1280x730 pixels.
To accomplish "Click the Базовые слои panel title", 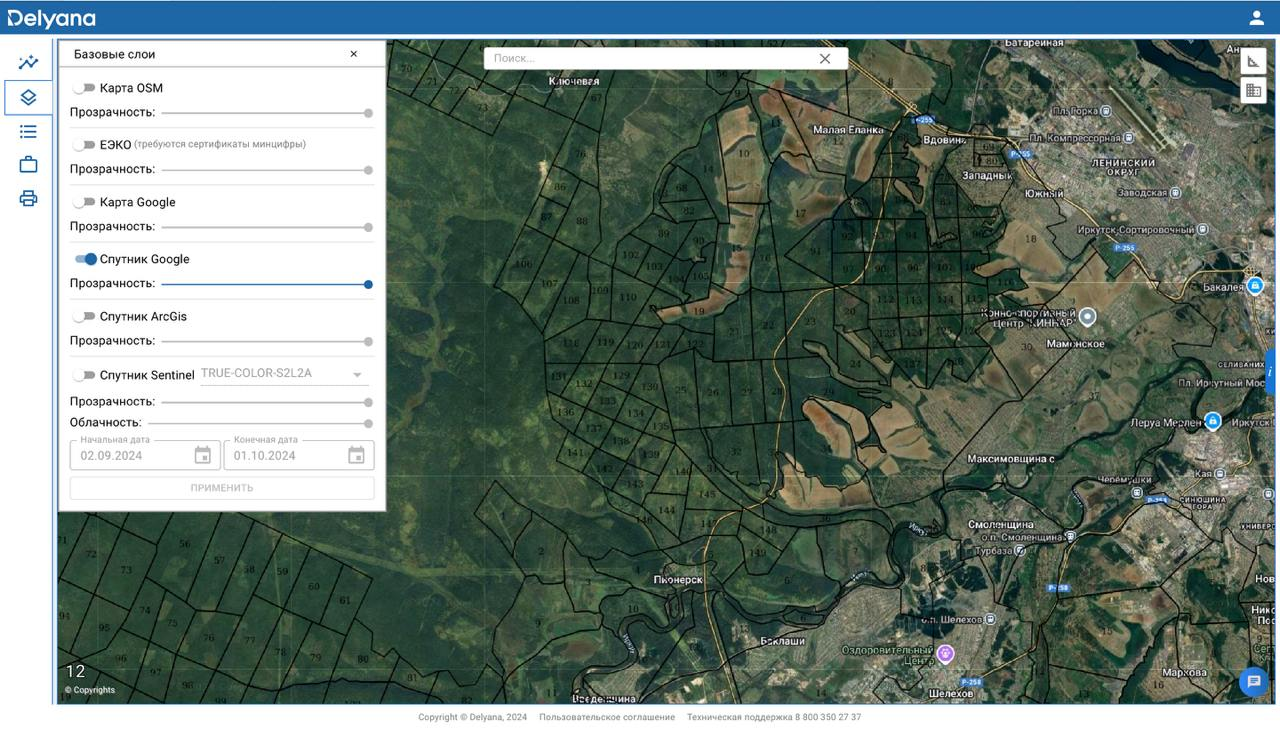I will click(x=115, y=54).
